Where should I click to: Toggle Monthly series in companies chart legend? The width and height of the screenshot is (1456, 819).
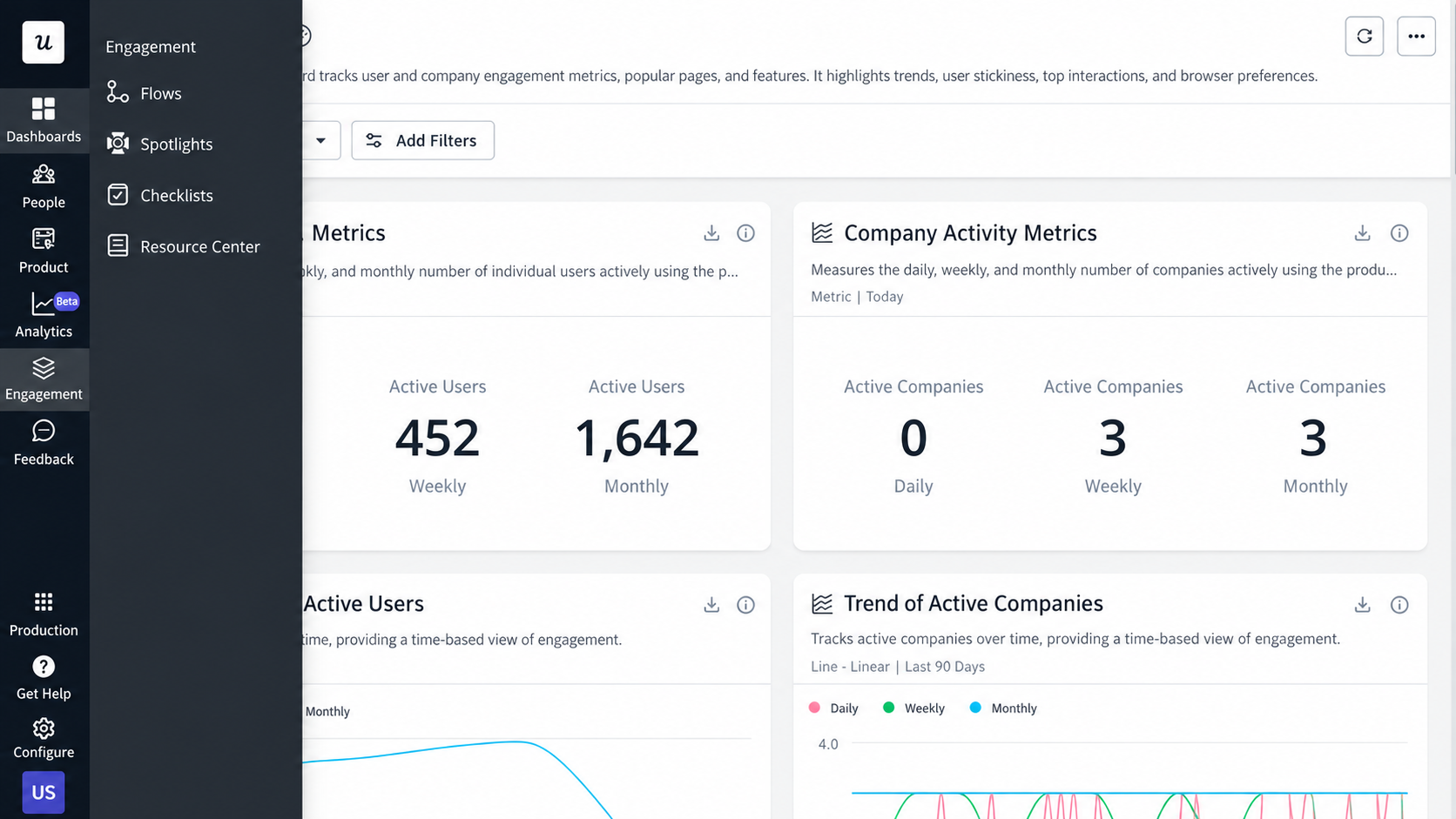click(1003, 708)
